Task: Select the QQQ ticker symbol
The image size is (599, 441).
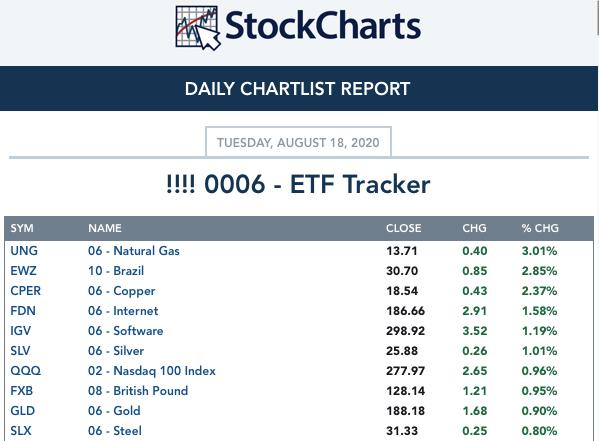Action: click(26, 371)
